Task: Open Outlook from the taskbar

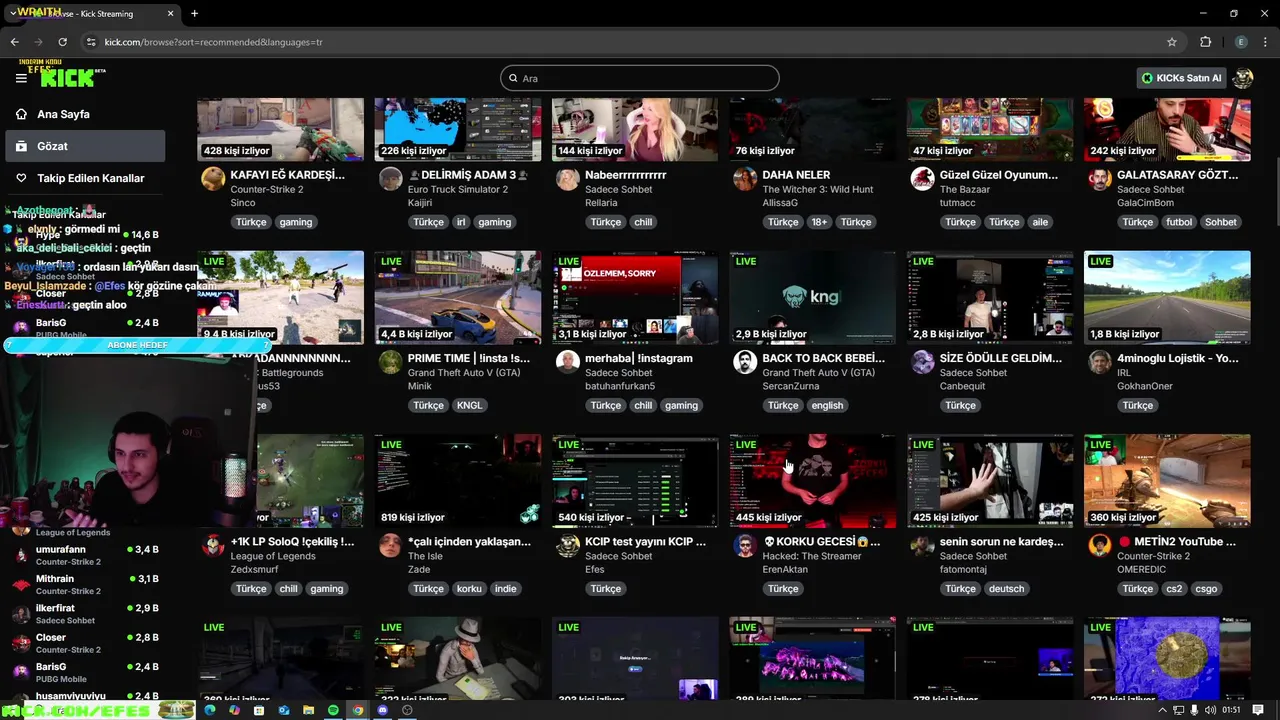Action: pyautogui.click(x=284, y=710)
